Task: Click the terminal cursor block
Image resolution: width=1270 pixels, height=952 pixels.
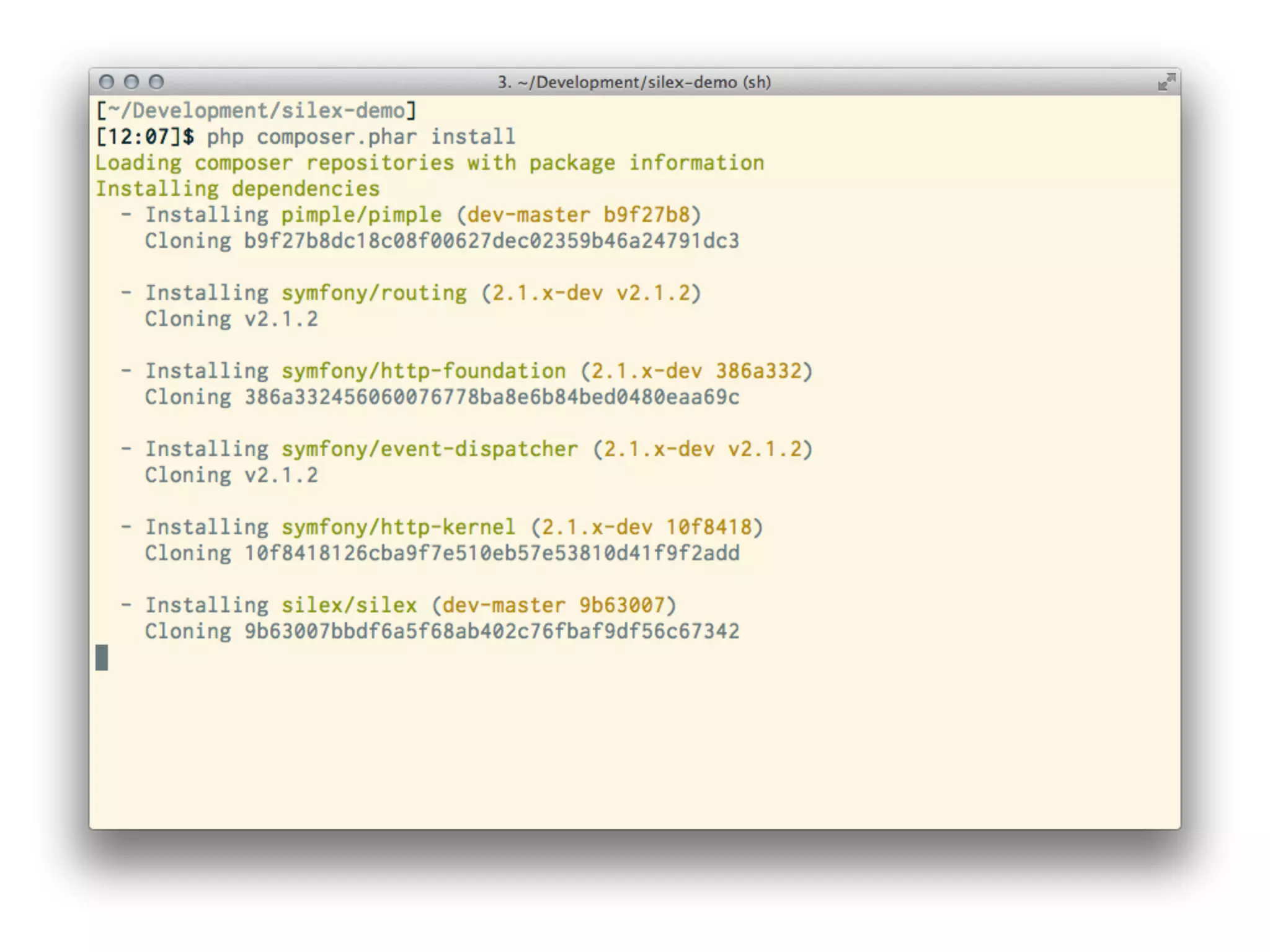Action: click(102, 658)
